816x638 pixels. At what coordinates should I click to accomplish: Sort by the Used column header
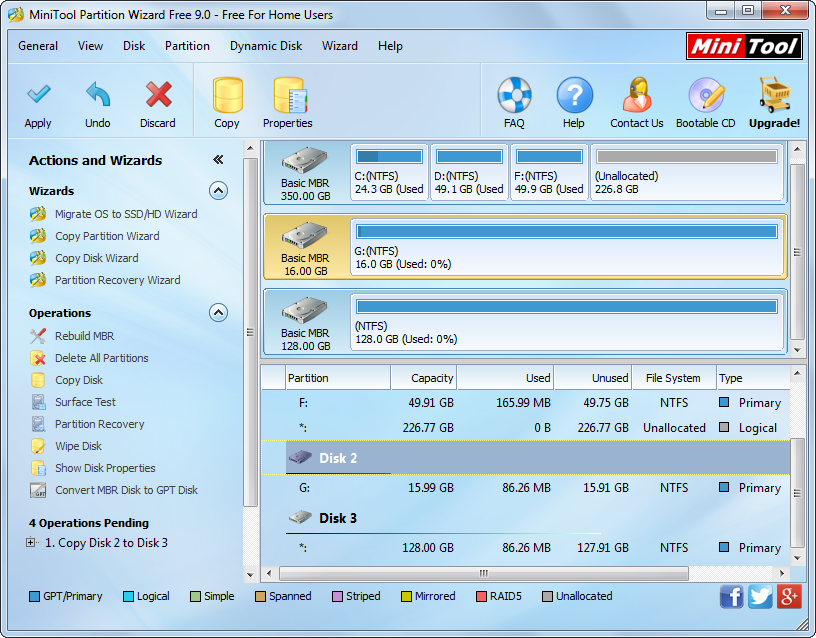coord(505,378)
